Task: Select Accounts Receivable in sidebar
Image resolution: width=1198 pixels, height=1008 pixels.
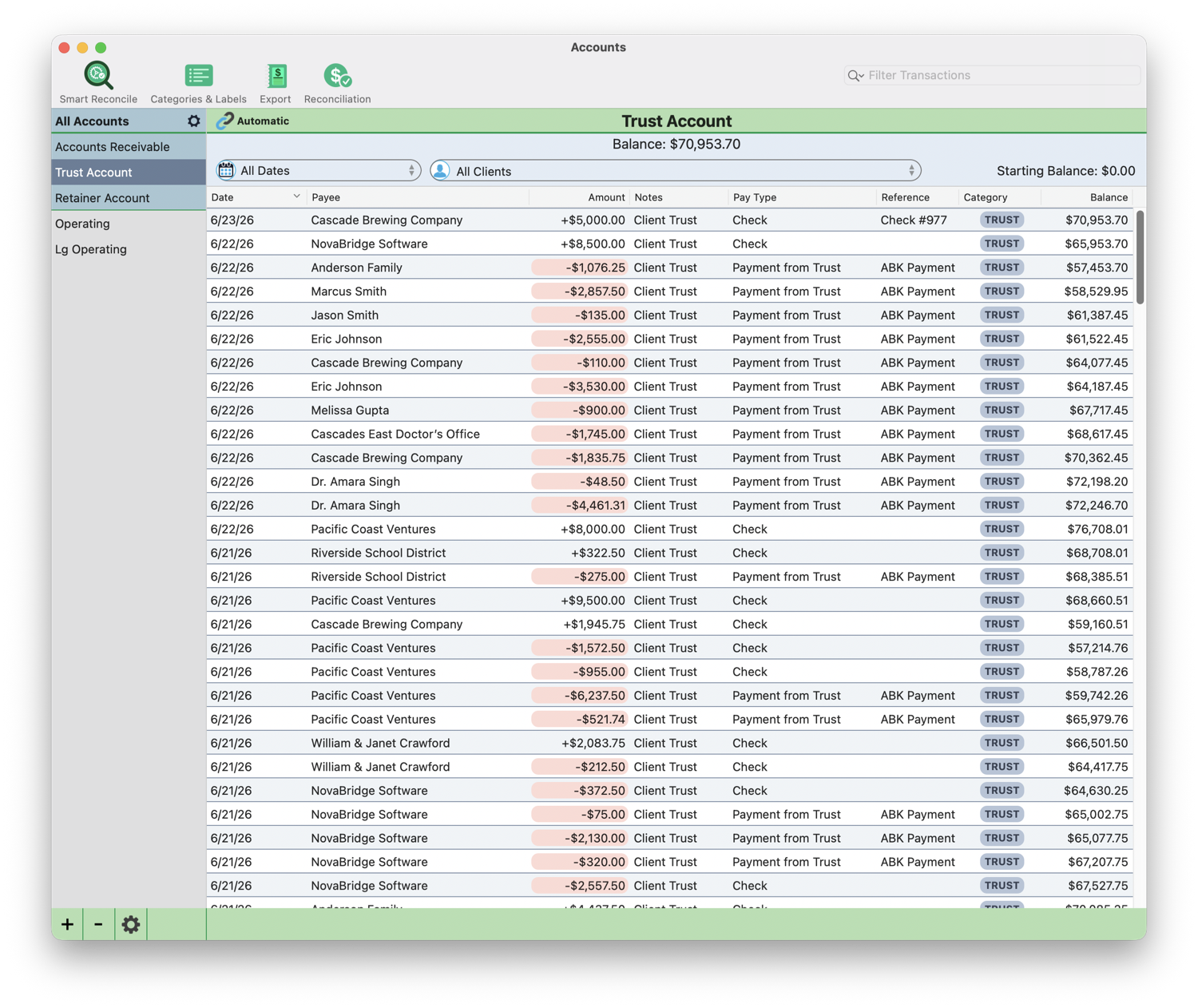Action: [129, 147]
